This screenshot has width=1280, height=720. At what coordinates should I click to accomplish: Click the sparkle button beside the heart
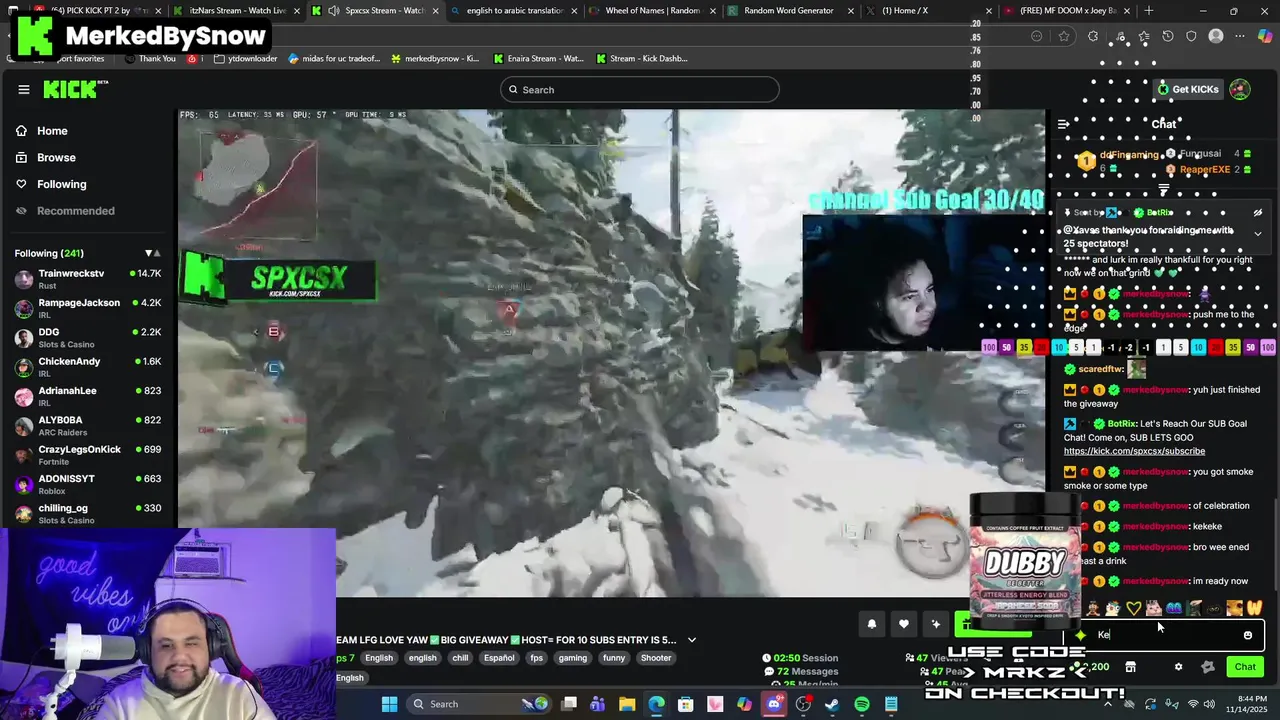pos(935,624)
